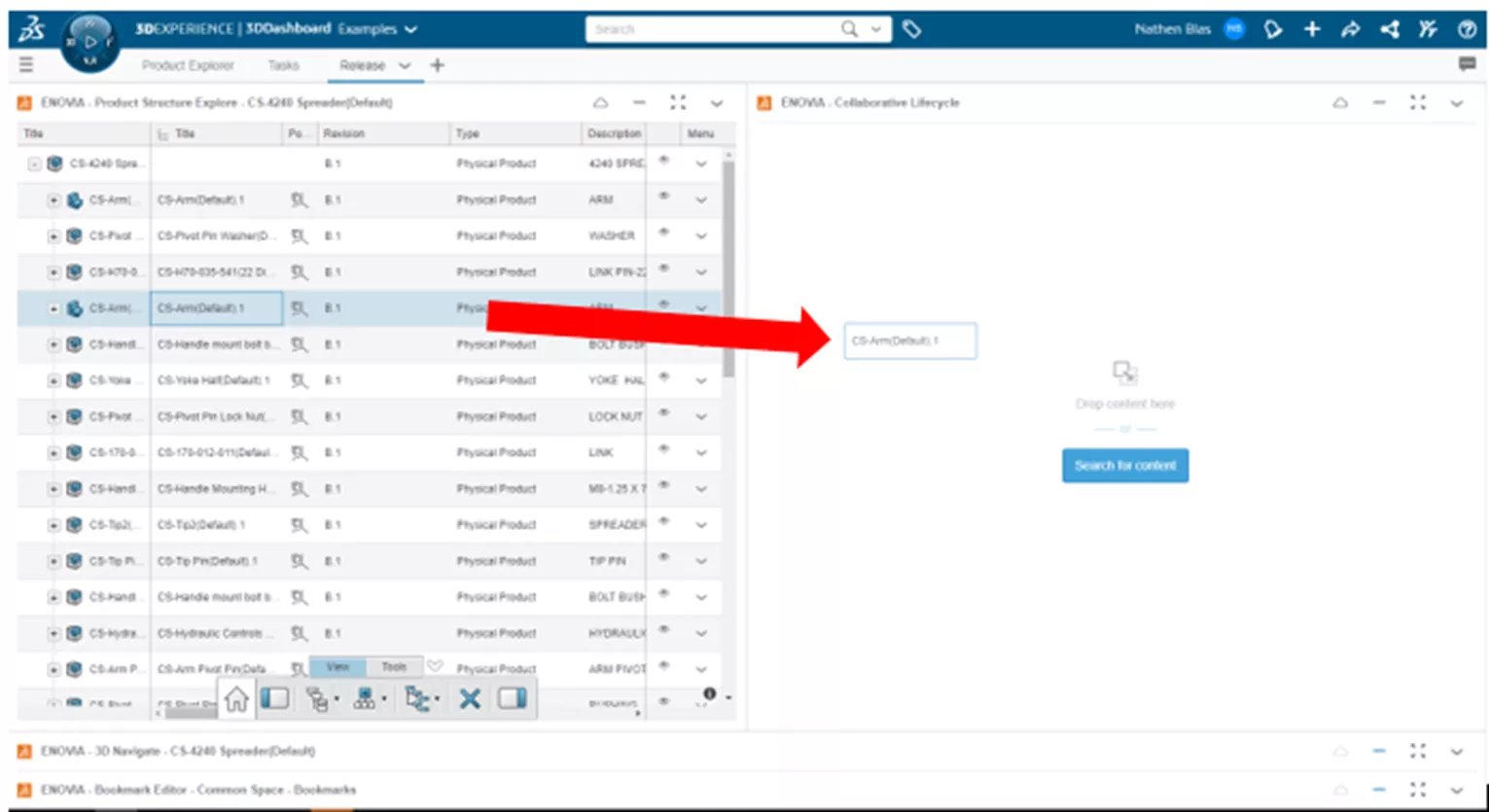Click the 6WTags tag icon
The height and width of the screenshot is (812, 1489).
[911, 29]
